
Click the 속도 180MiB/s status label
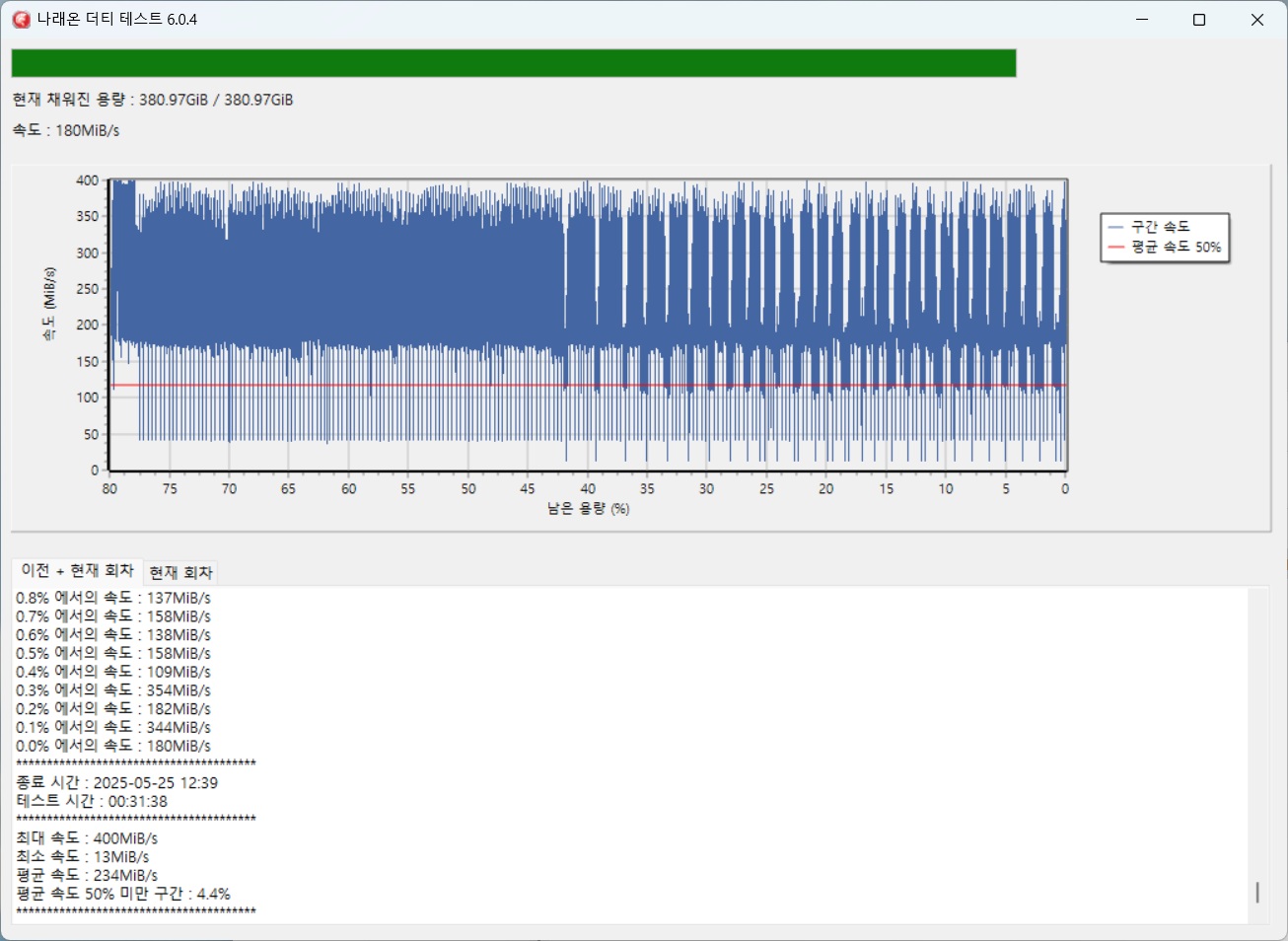(x=66, y=130)
